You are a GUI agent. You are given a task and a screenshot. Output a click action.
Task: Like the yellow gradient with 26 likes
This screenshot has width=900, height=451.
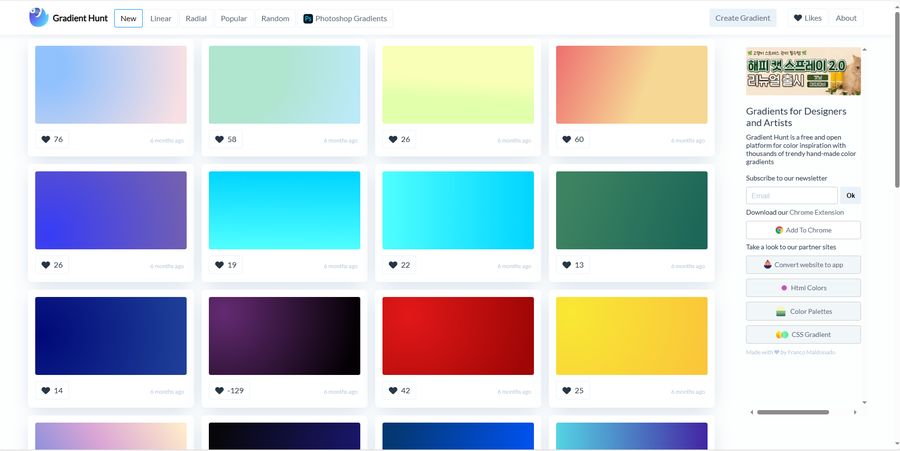399,139
